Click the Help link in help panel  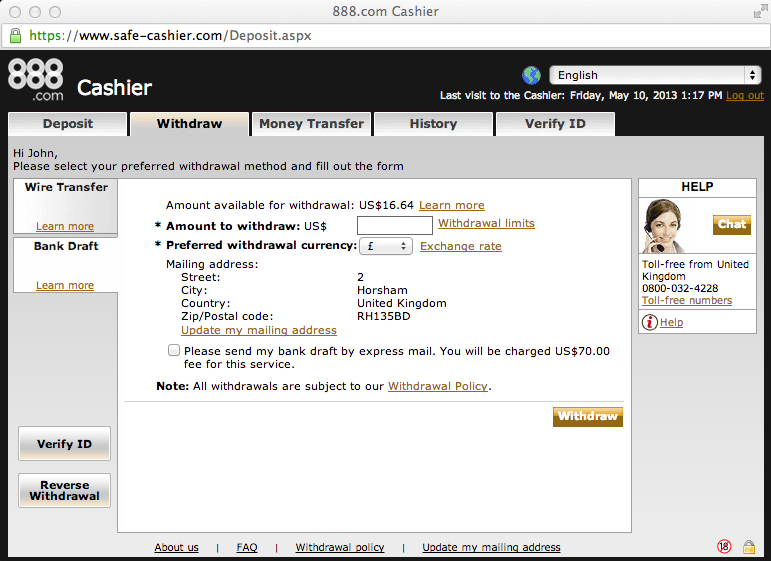pos(671,323)
